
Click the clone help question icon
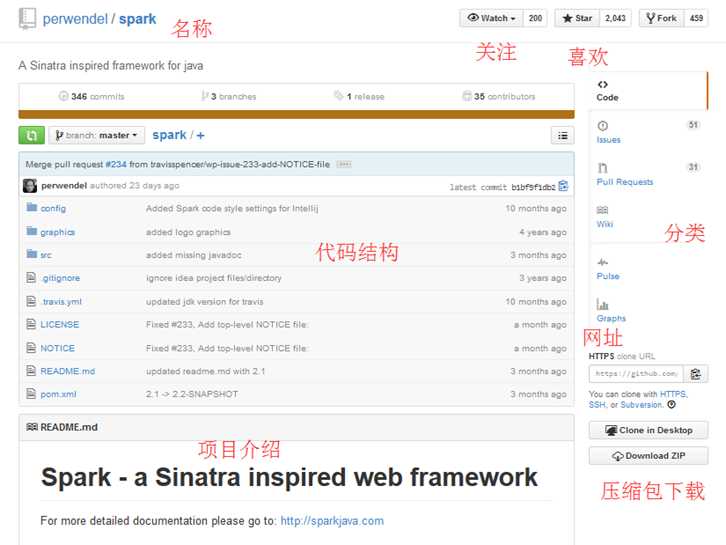point(671,405)
